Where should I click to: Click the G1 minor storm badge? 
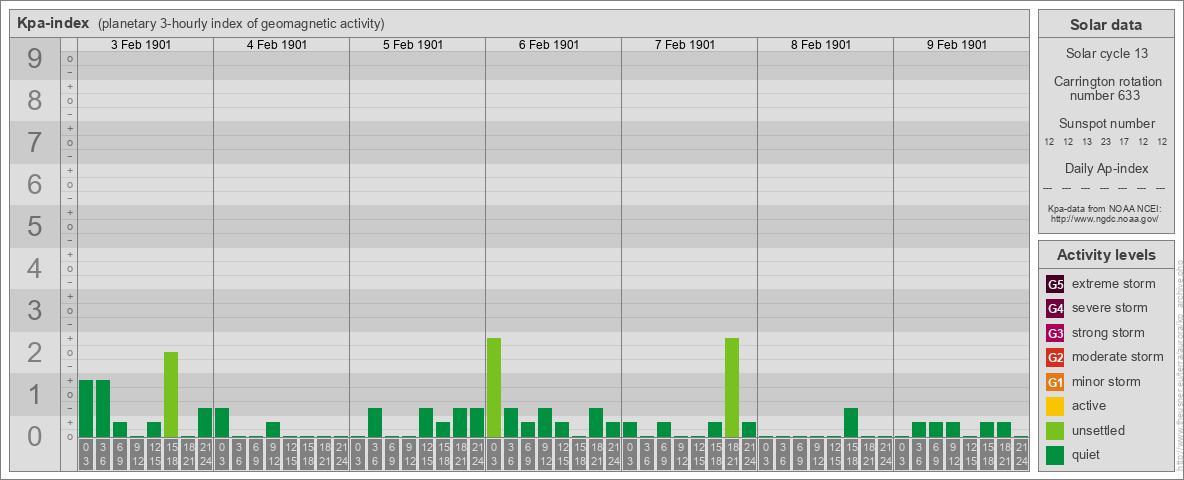1055,382
